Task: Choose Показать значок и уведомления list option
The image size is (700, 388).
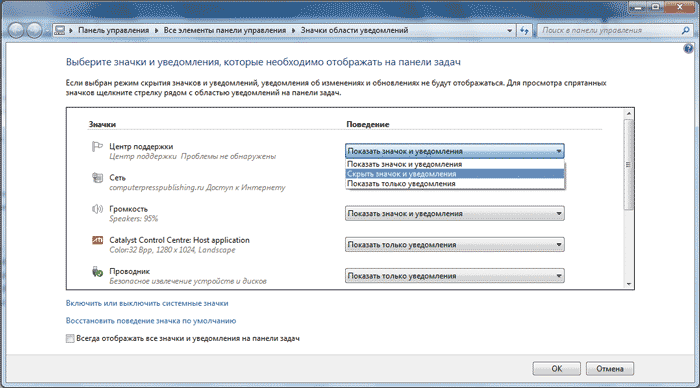Action: click(455, 164)
